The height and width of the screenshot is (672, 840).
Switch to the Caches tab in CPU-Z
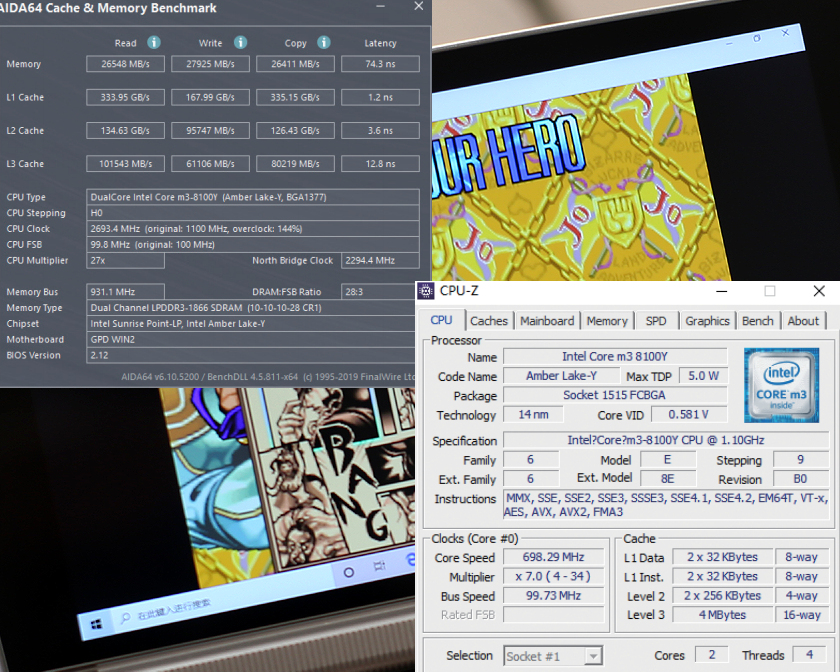(x=489, y=321)
